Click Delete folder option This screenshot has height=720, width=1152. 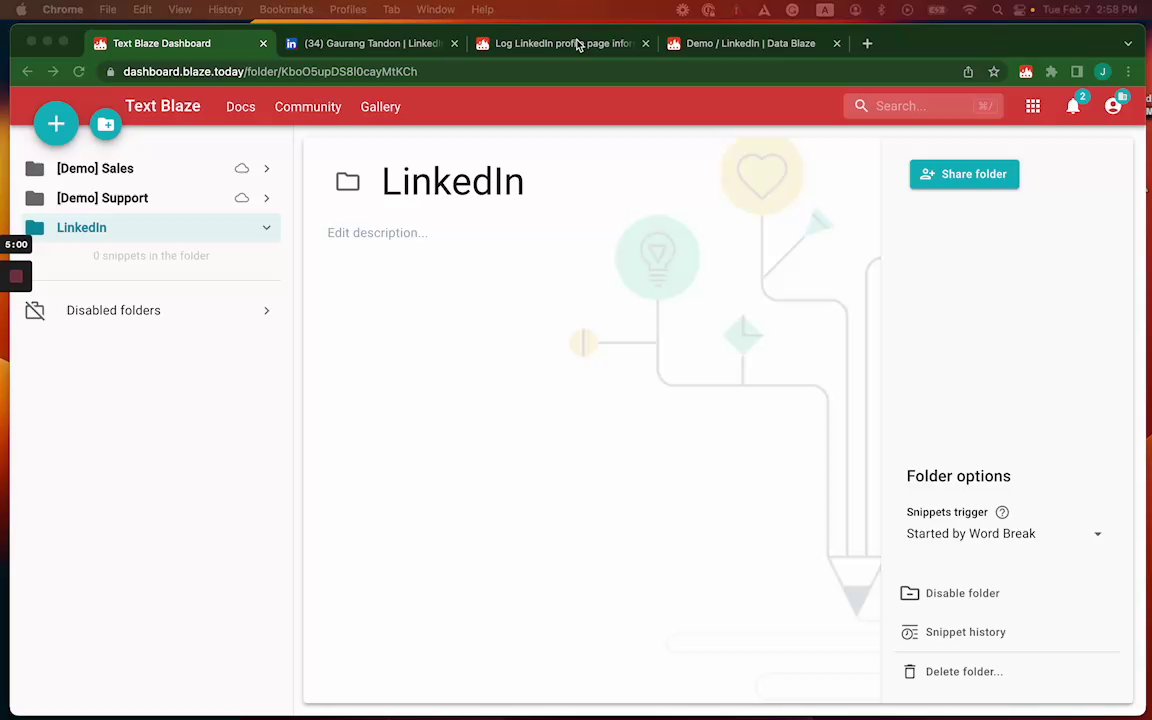[x=952, y=672]
